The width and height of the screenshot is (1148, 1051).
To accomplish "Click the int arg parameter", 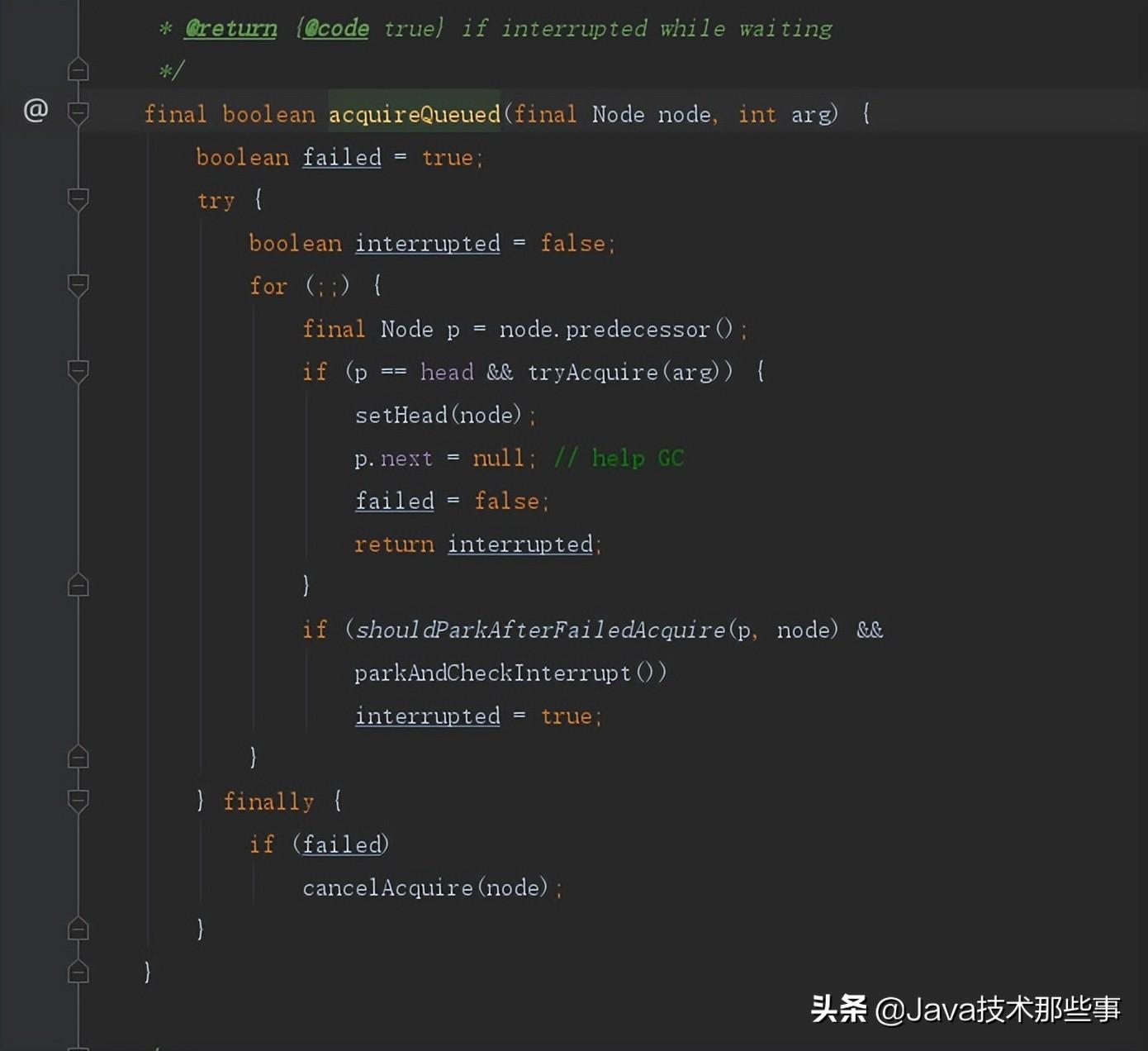I will 788,114.
